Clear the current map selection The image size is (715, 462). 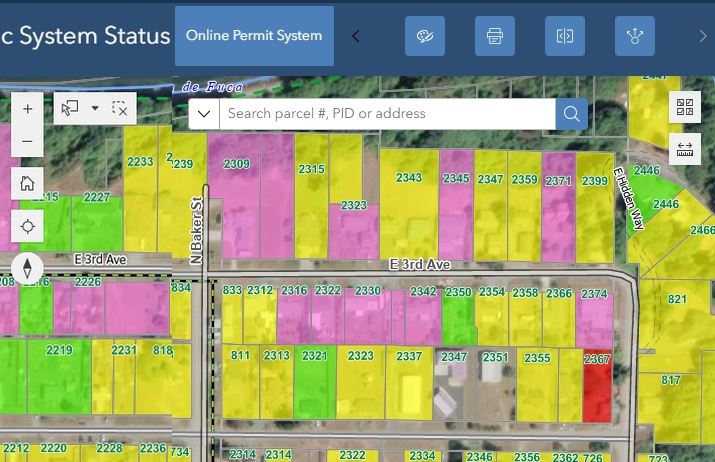coord(120,108)
